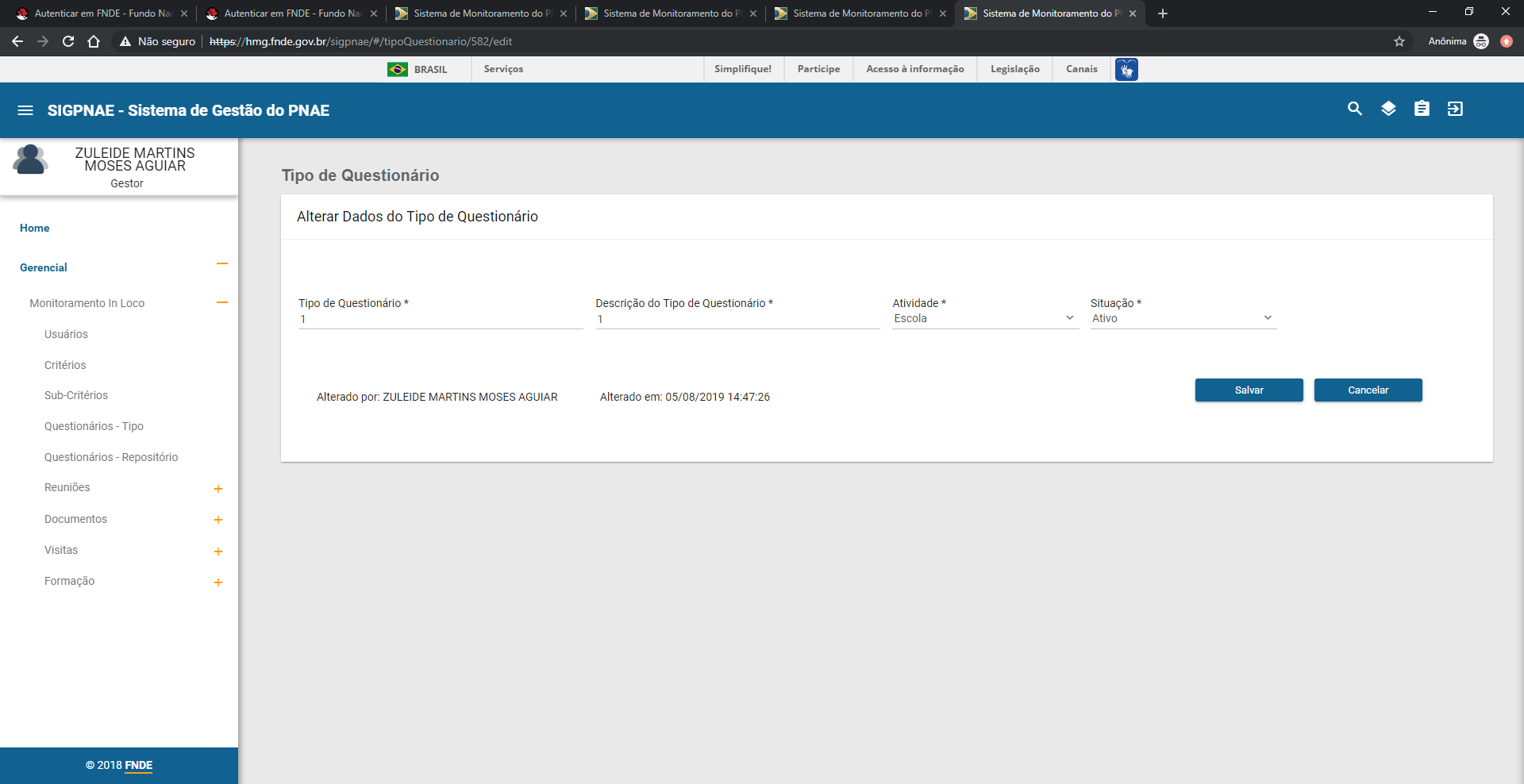Collapse Monitoramento In Loco submenu
This screenshot has height=784, width=1524.
pyautogui.click(x=221, y=302)
